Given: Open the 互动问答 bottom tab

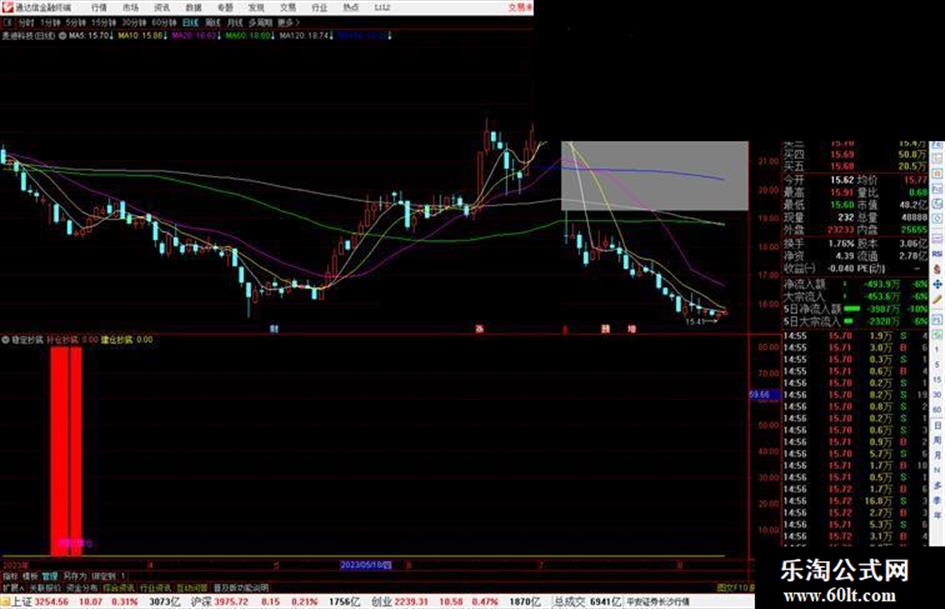Looking at the screenshot, I should [x=192, y=587].
